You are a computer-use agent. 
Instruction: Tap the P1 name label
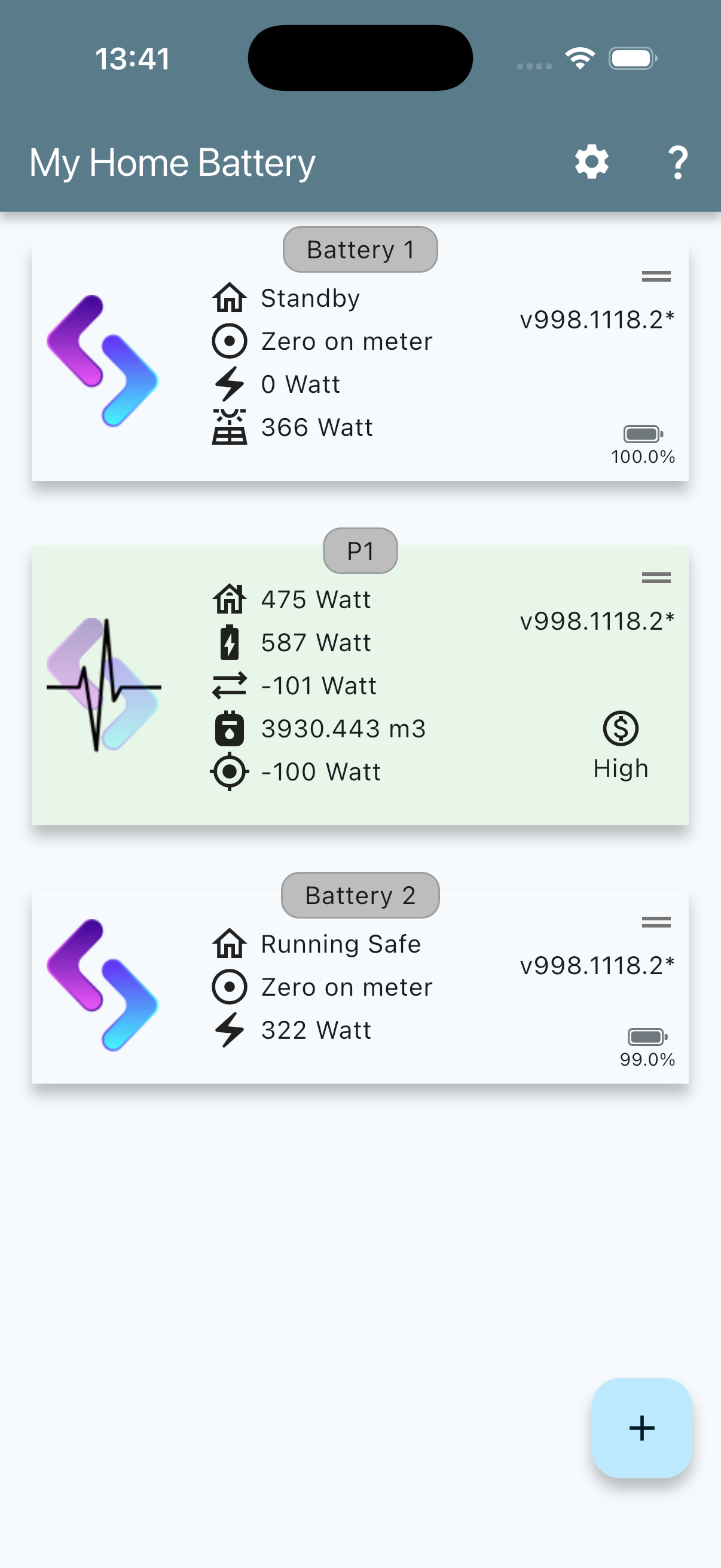[360, 551]
